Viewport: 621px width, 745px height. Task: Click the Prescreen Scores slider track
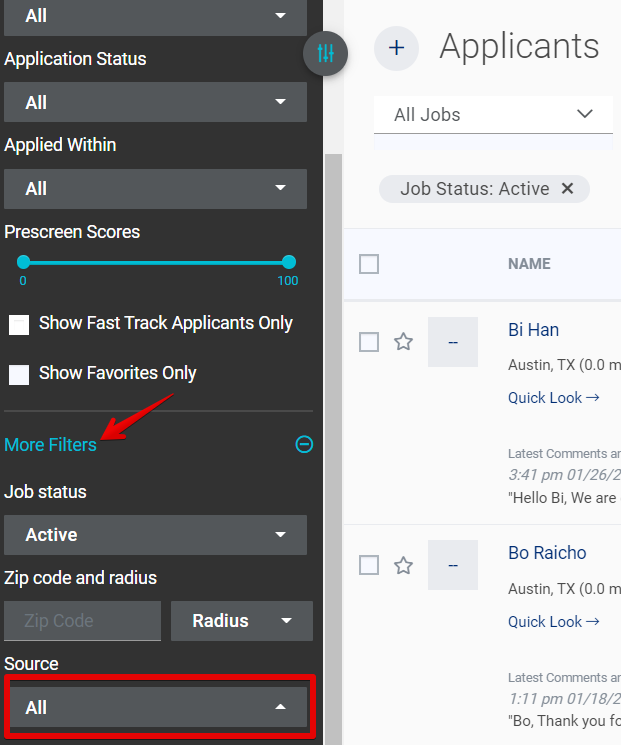[156, 262]
